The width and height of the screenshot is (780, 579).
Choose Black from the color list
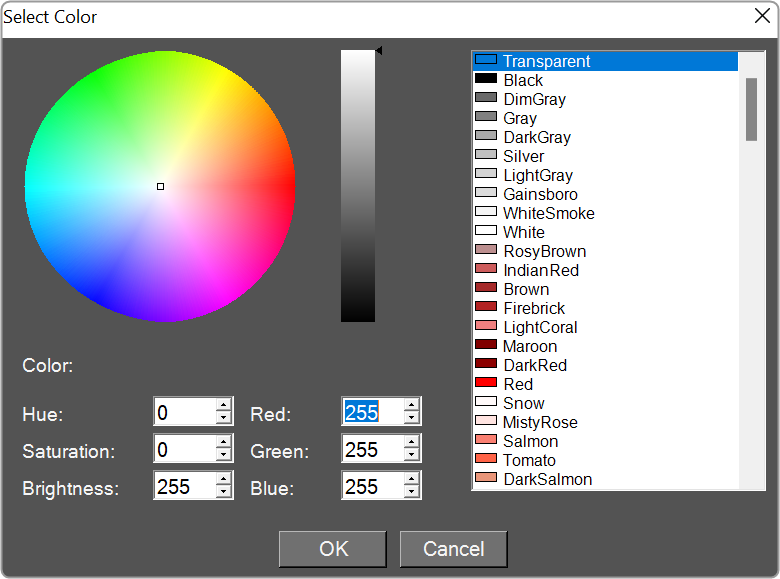pyautogui.click(x=605, y=80)
